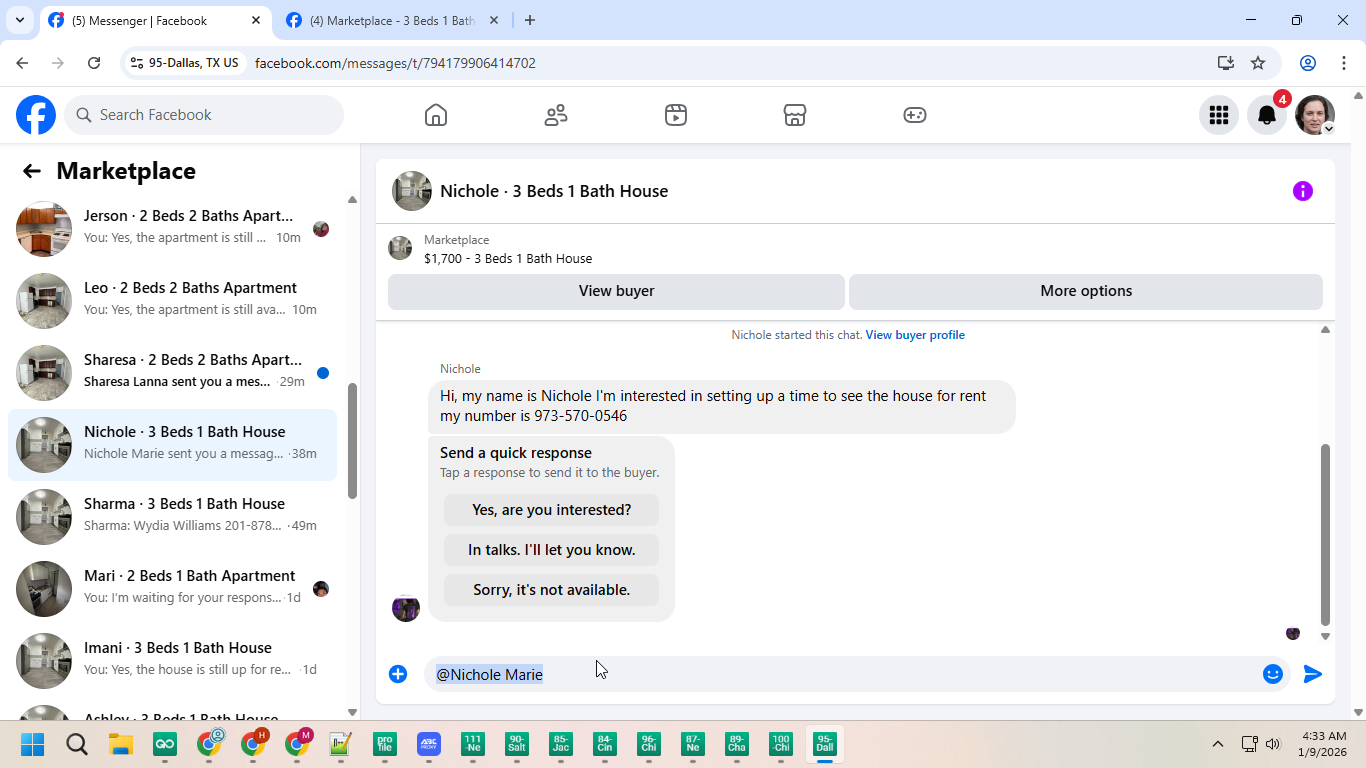Open Facebook home via the logo
The height and width of the screenshot is (768, 1366).
(x=36, y=115)
